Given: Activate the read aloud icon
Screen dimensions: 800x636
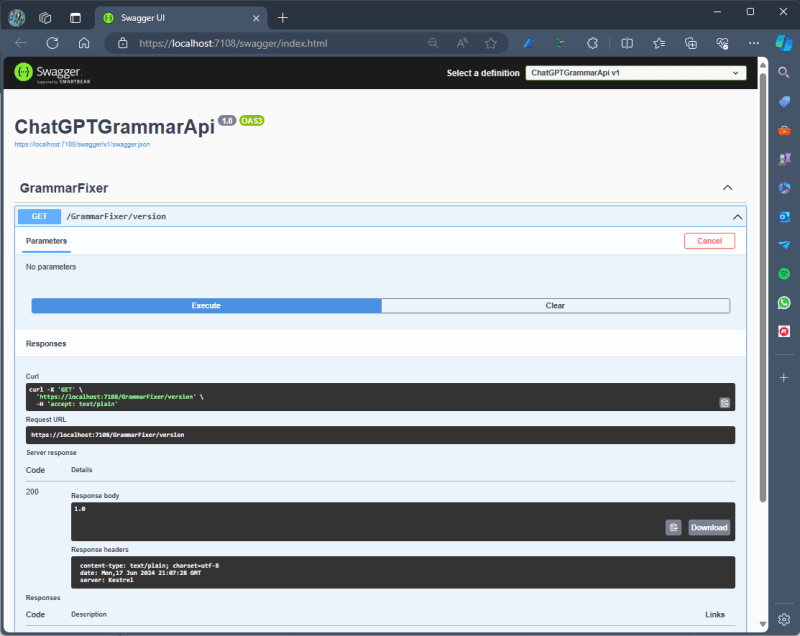Looking at the screenshot, I should [x=462, y=43].
